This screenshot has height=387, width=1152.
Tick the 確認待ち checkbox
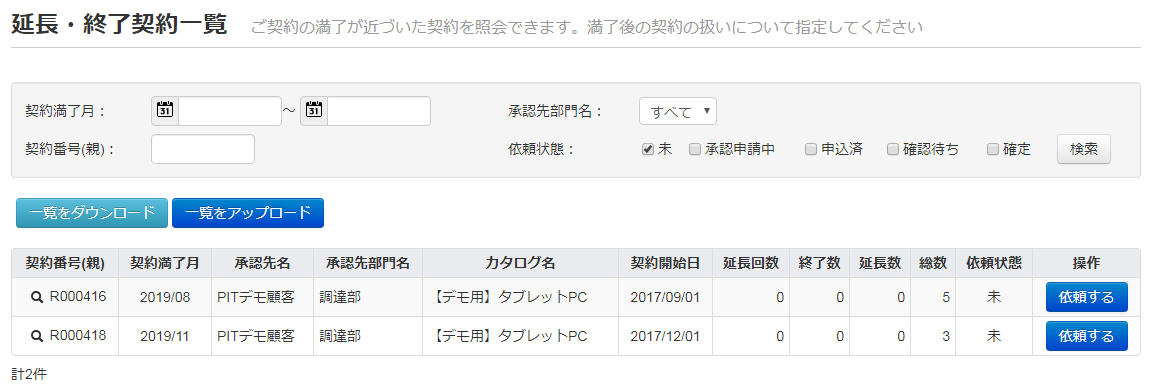[893, 149]
